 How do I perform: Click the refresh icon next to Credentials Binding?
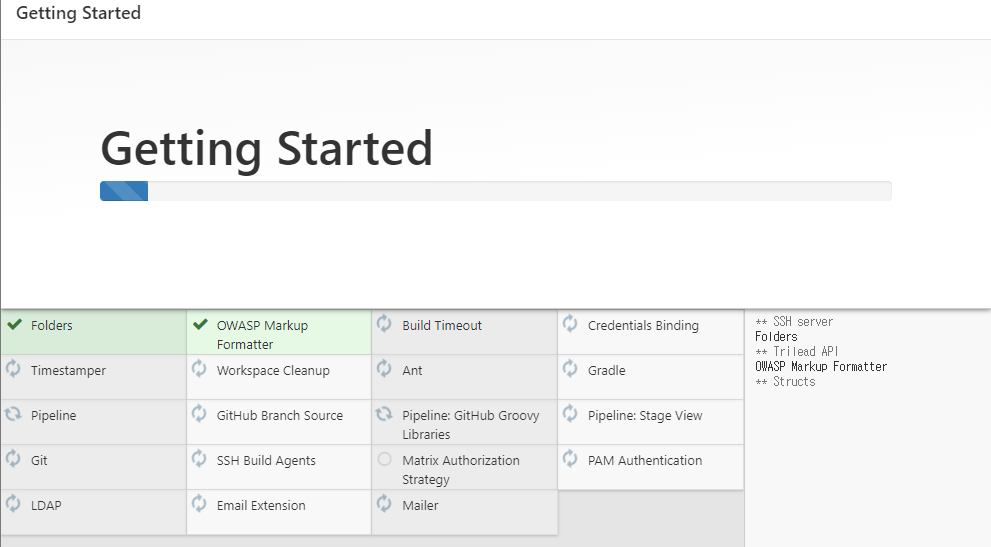point(570,324)
